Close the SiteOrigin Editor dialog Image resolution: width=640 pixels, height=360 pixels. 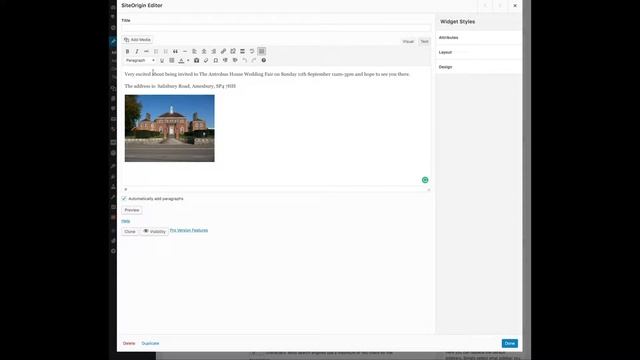click(515, 6)
